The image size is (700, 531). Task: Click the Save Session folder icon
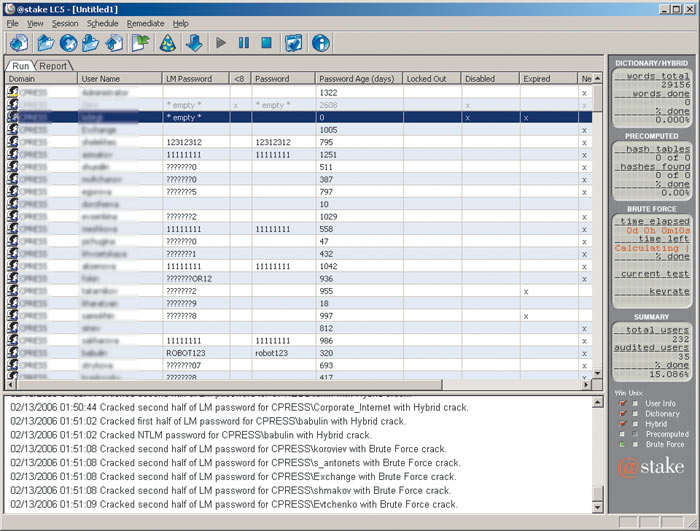point(91,43)
